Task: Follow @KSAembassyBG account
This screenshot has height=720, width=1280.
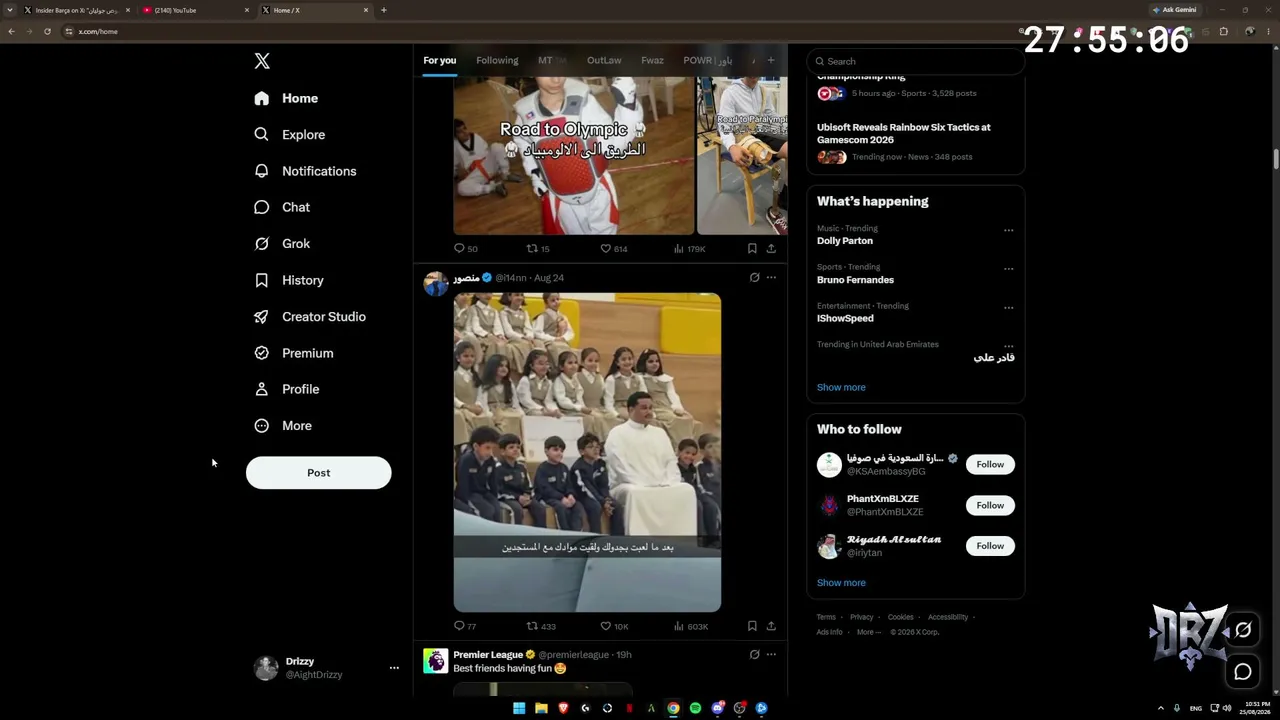Action: (x=990, y=464)
